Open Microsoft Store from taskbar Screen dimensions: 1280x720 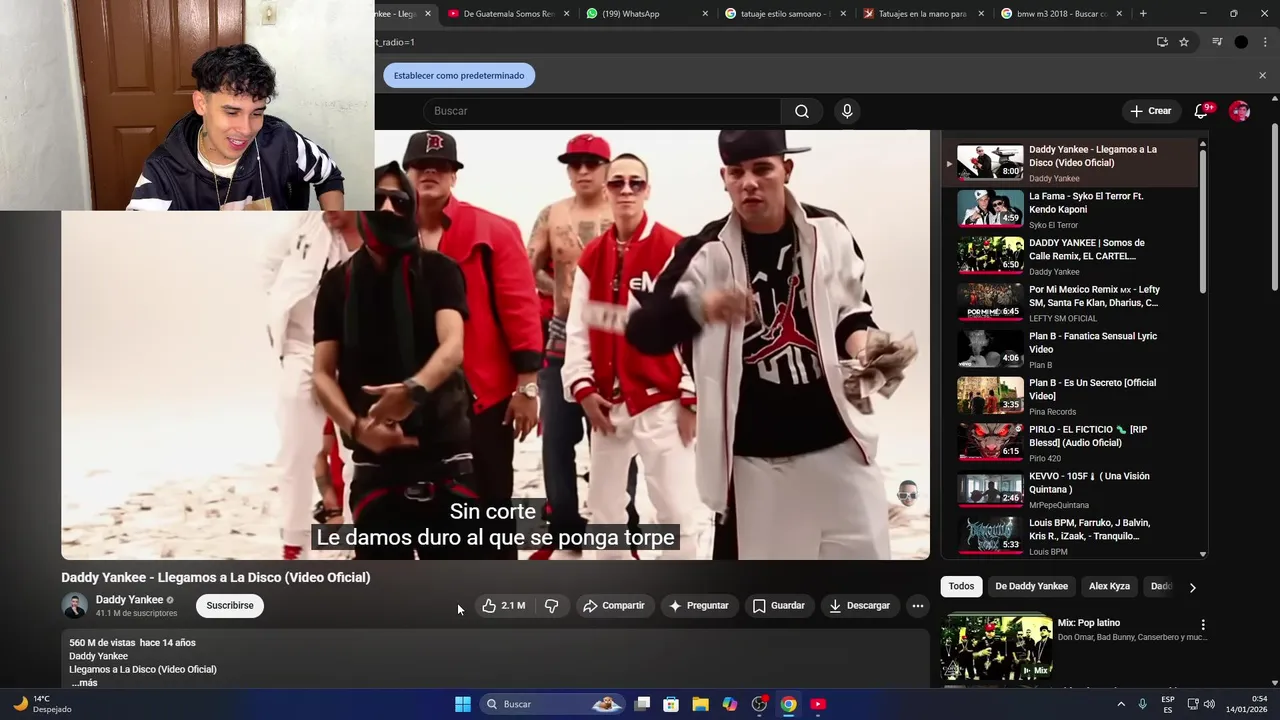(x=671, y=704)
